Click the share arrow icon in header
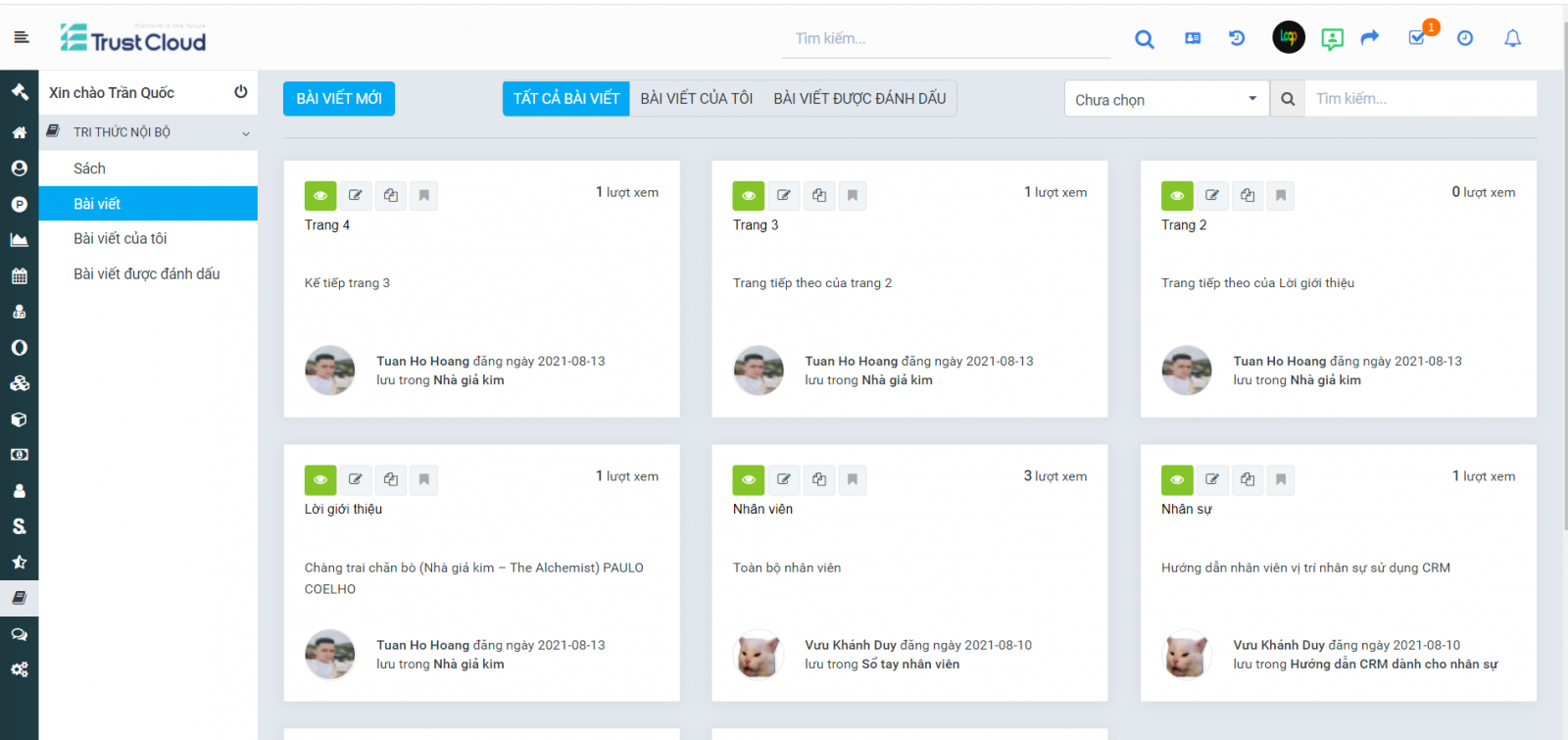Screen dimensions: 1568x740 click(1370, 37)
